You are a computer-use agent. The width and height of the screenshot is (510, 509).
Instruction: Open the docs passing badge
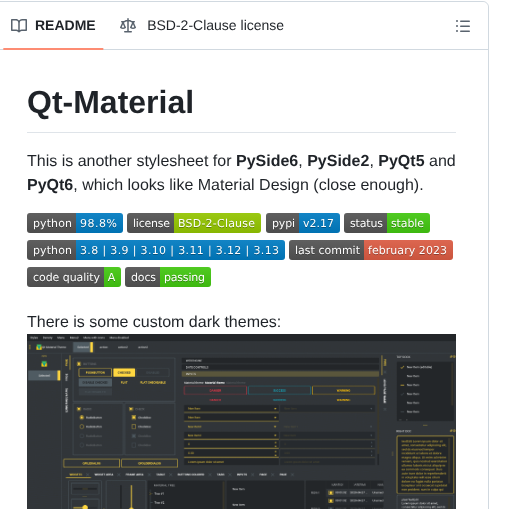pyautogui.click(x=168, y=277)
